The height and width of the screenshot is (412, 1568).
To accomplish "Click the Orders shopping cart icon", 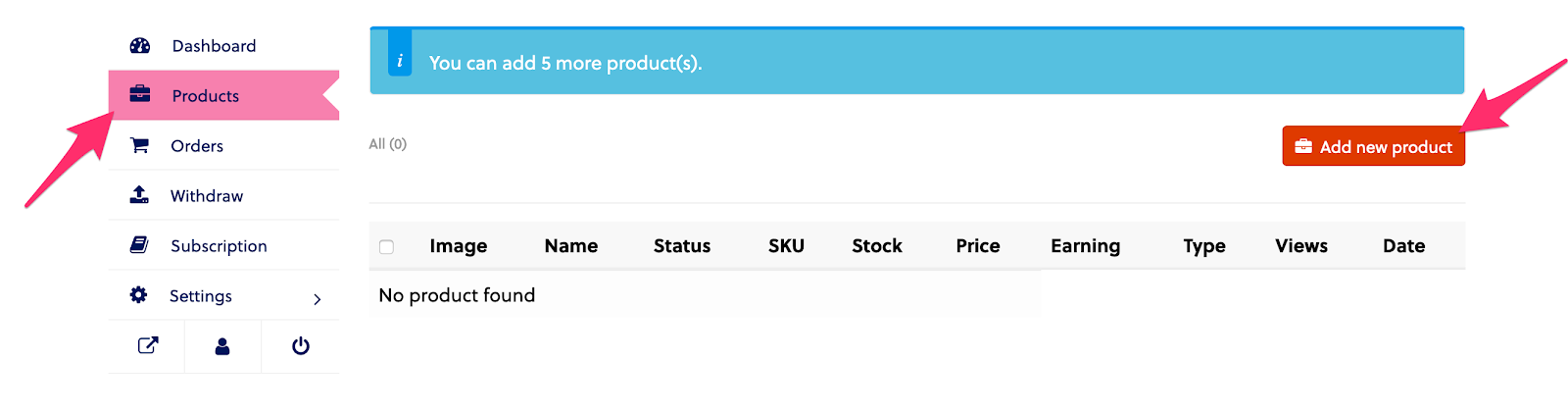I will (x=140, y=145).
